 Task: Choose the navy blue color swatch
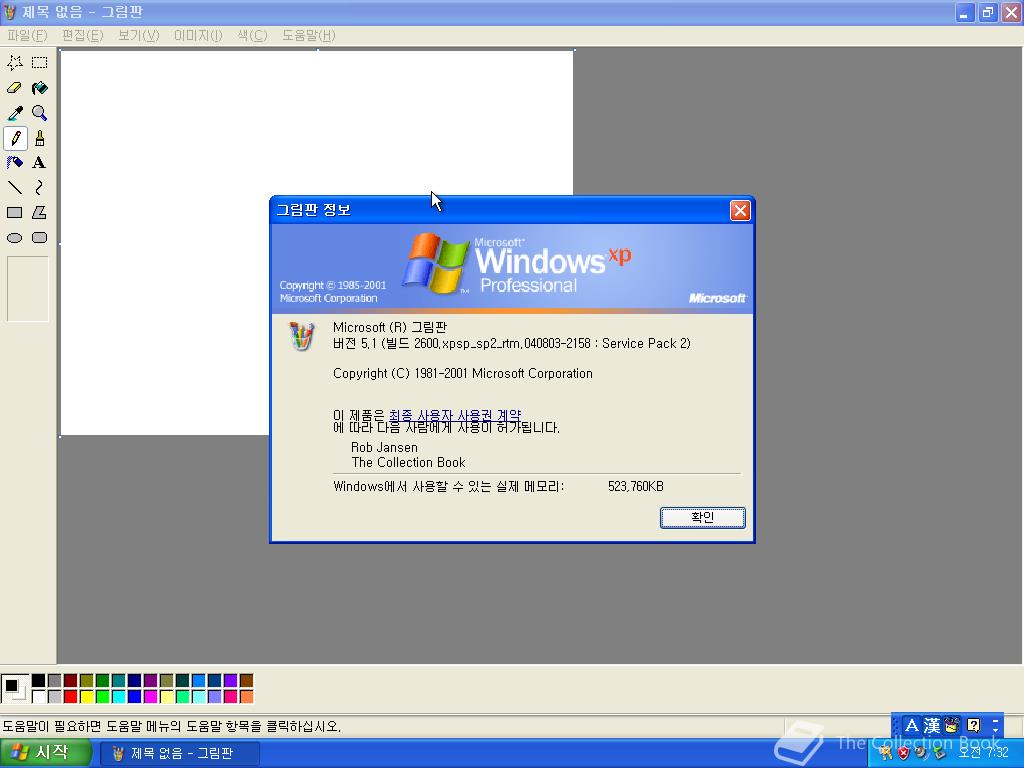tap(135, 681)
